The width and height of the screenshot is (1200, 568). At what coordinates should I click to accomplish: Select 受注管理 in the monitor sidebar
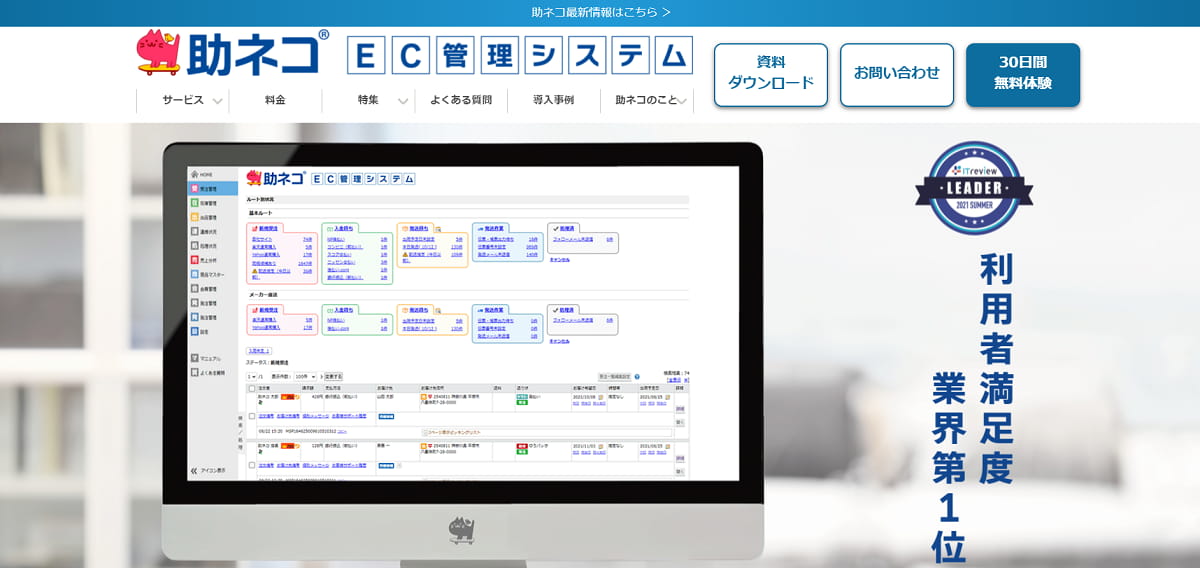point(213,188)
